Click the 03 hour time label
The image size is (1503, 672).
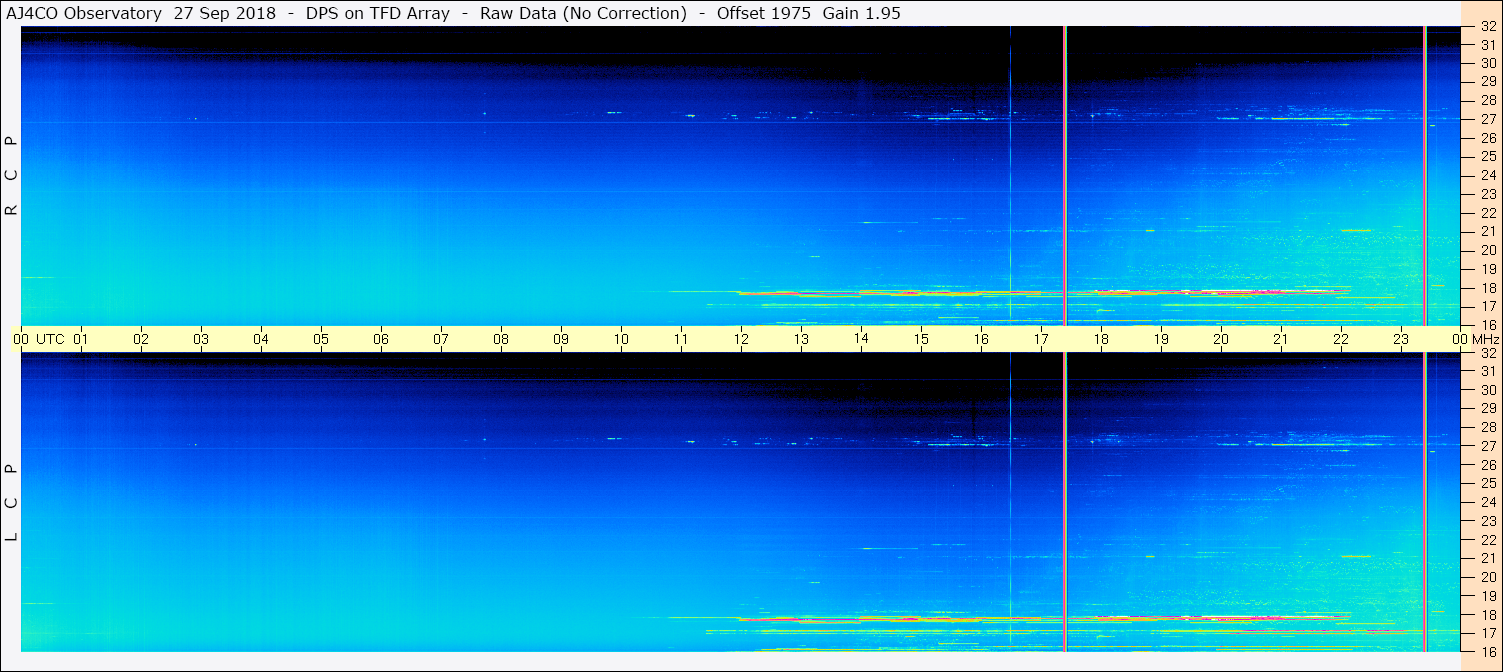[x=201, y=339]
